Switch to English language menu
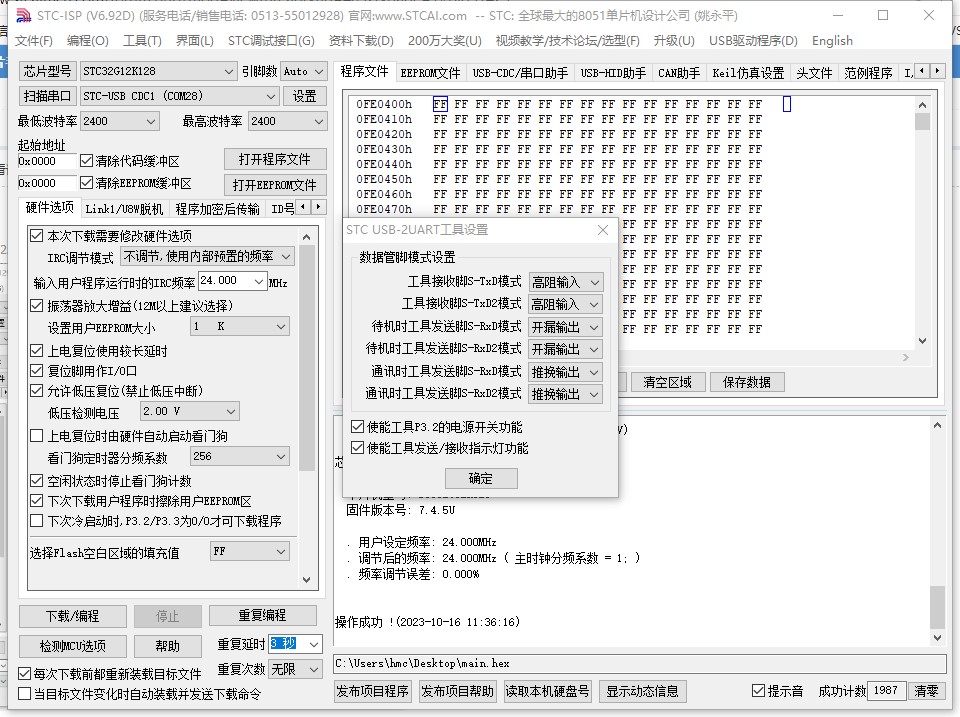 click(x=832, y=40)
